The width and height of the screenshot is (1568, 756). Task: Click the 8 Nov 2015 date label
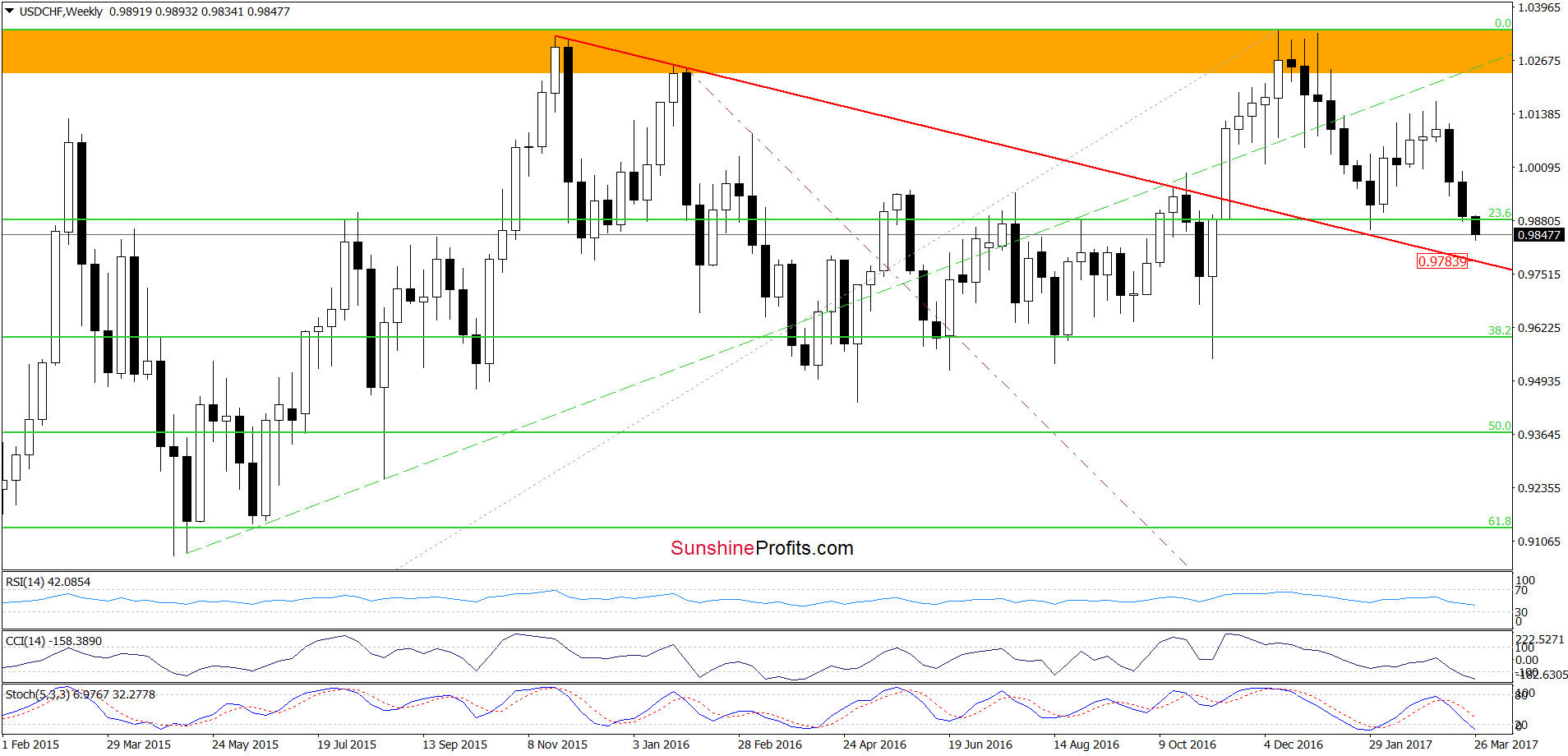(x=557, y=744)
